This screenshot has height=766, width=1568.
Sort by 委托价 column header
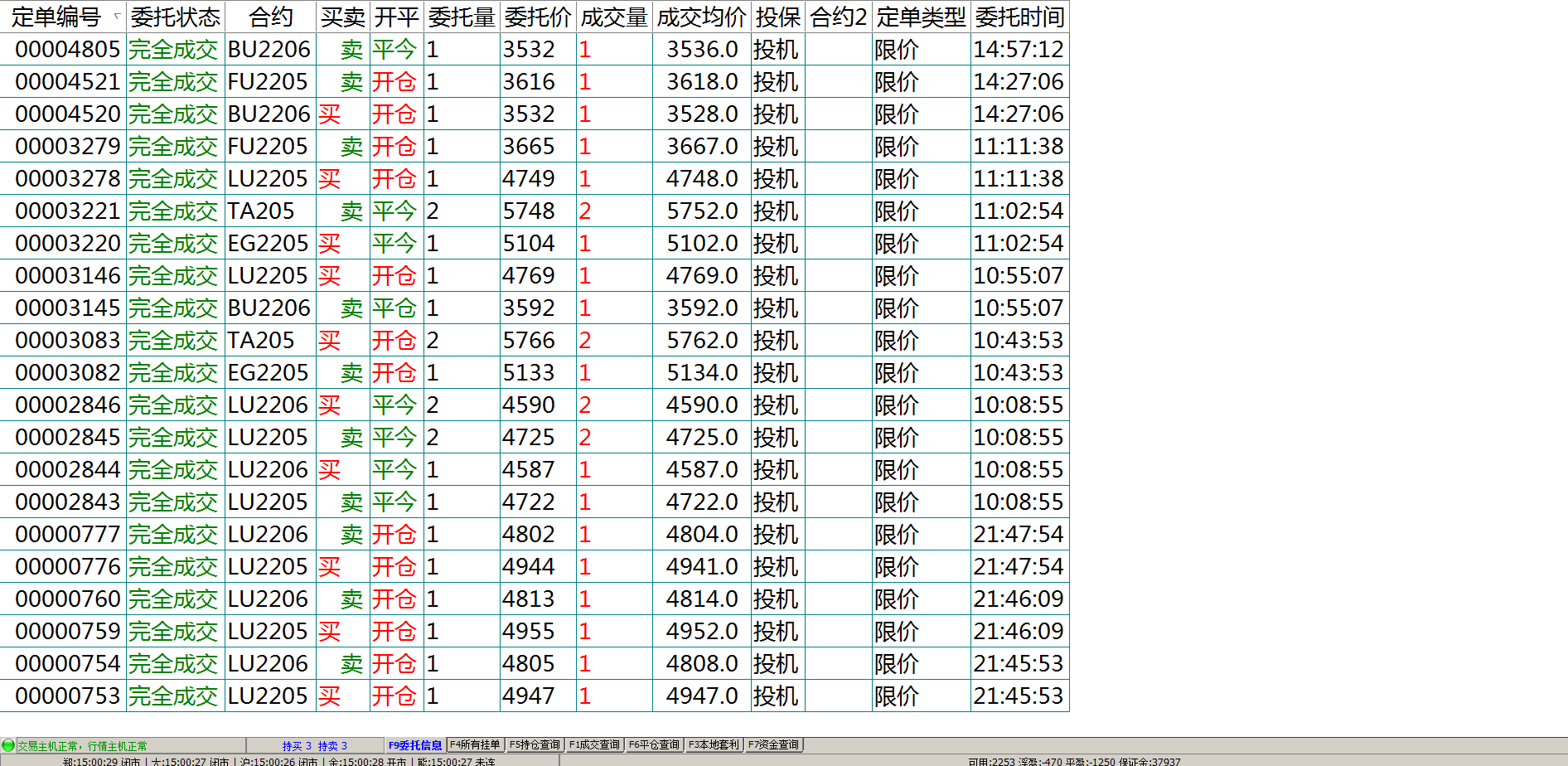[x=538, y=17]
